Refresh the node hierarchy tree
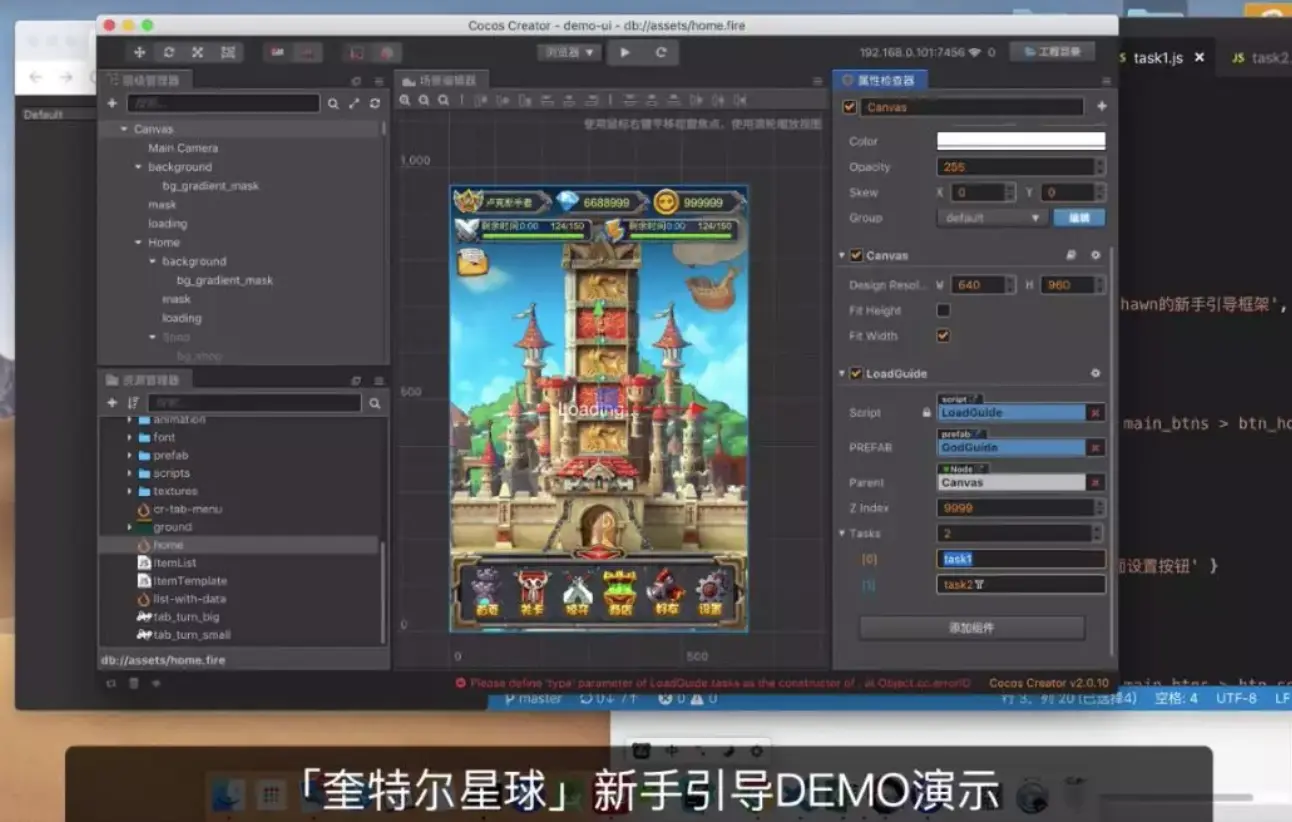Screen dimensions: 1292x822 (375, 103)
